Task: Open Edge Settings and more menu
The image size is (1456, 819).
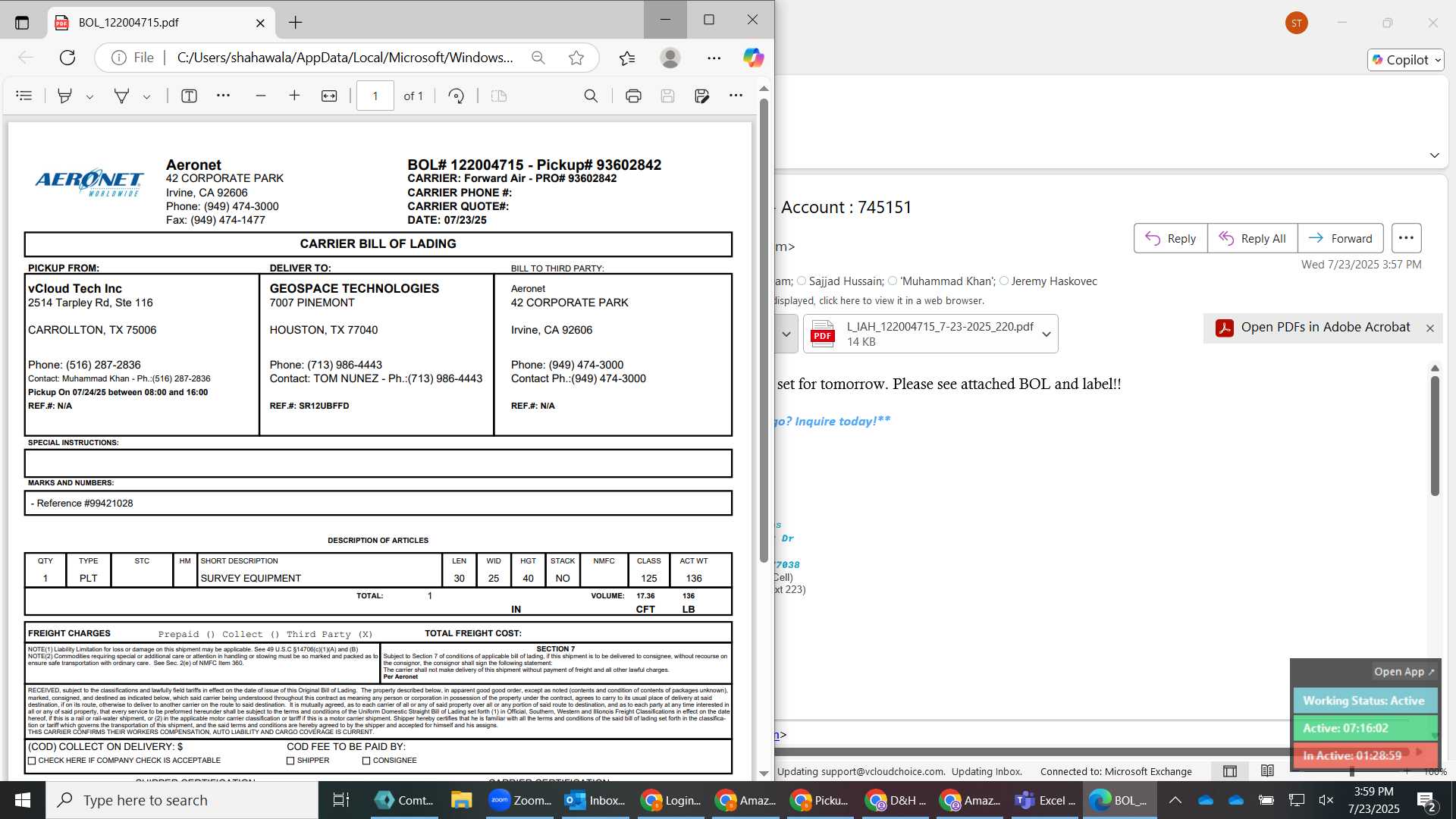Action: point(714,58)
